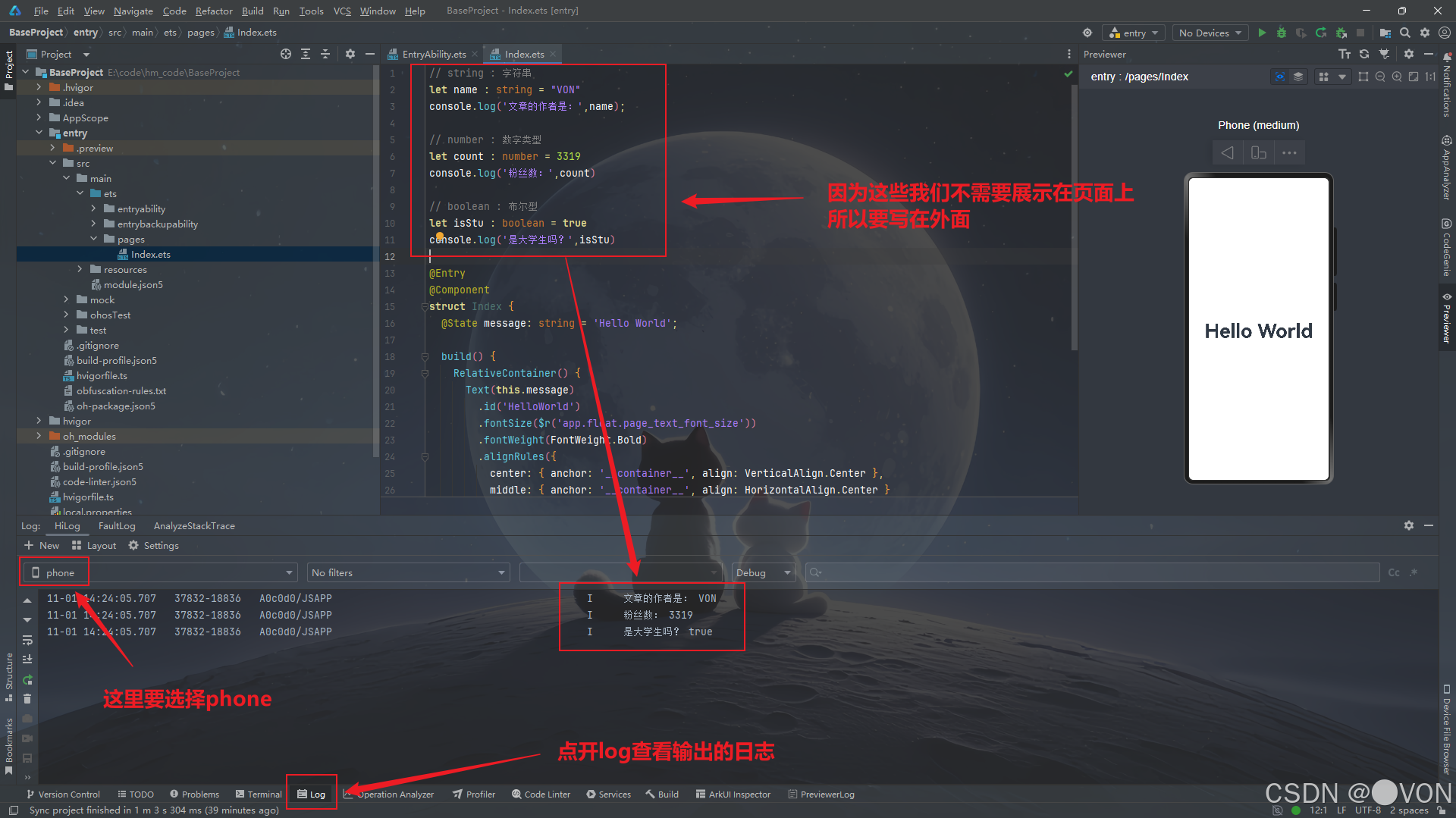Refresh the Previewer with the reload icon
Image resolution: width=1456 pixels, height=818 pixels.
[x=1364, y=54]
